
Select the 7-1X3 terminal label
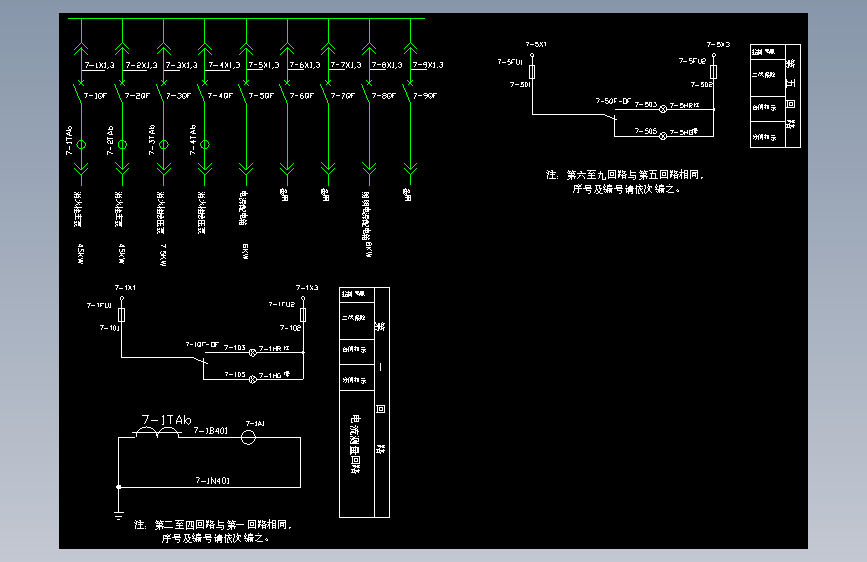click(307, 288)
